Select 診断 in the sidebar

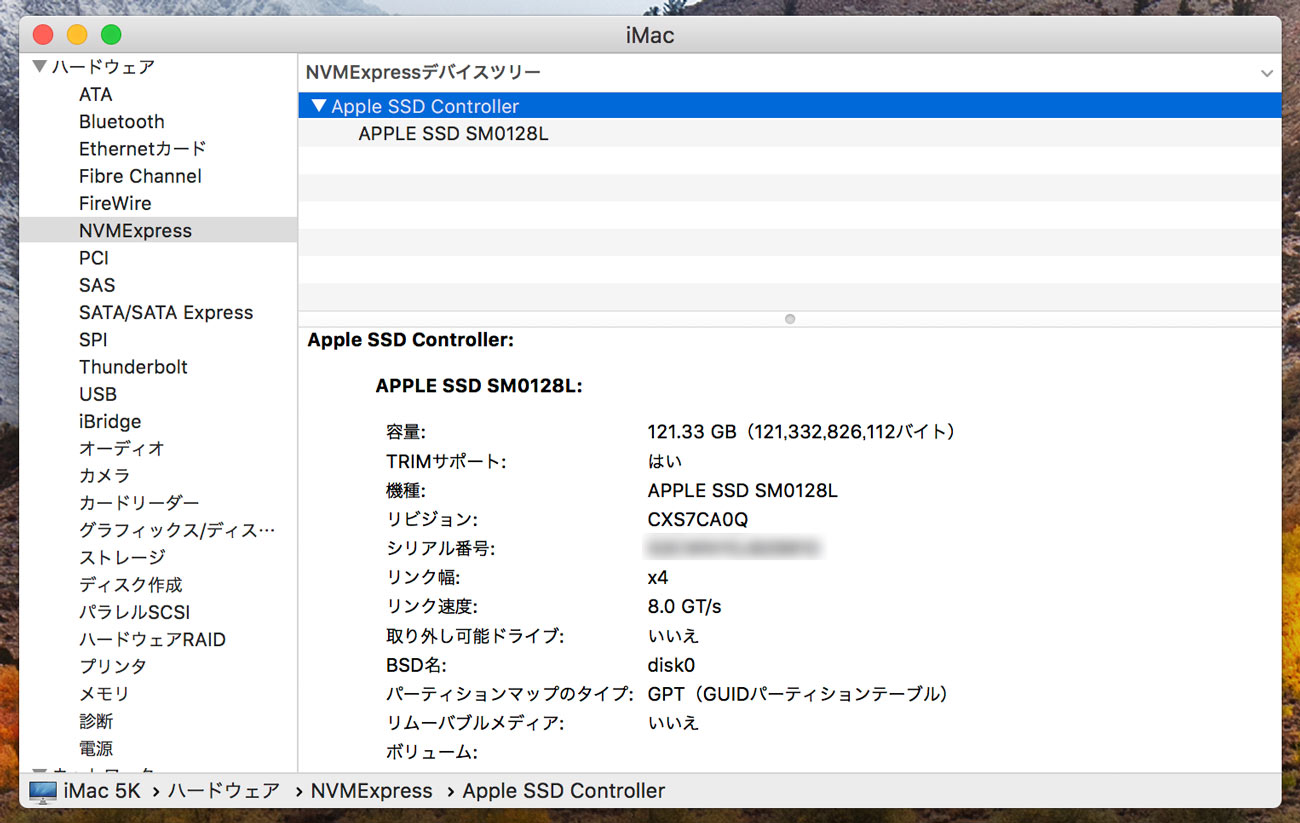pos(96,721)
